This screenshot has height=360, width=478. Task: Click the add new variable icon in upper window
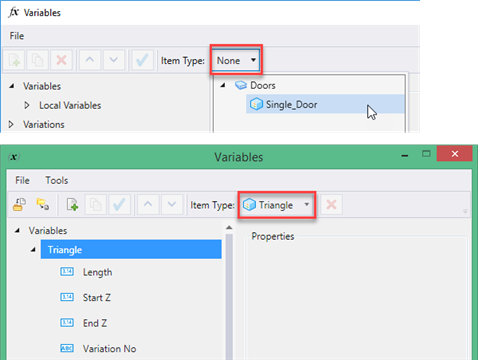coord(14,60)
